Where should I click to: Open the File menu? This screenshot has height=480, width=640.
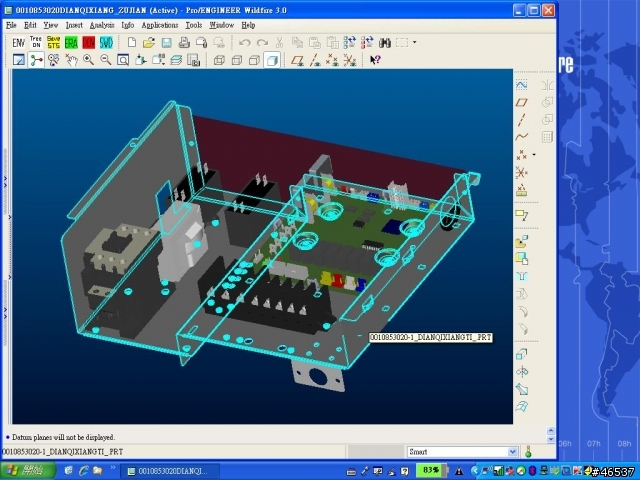(11, 25)
